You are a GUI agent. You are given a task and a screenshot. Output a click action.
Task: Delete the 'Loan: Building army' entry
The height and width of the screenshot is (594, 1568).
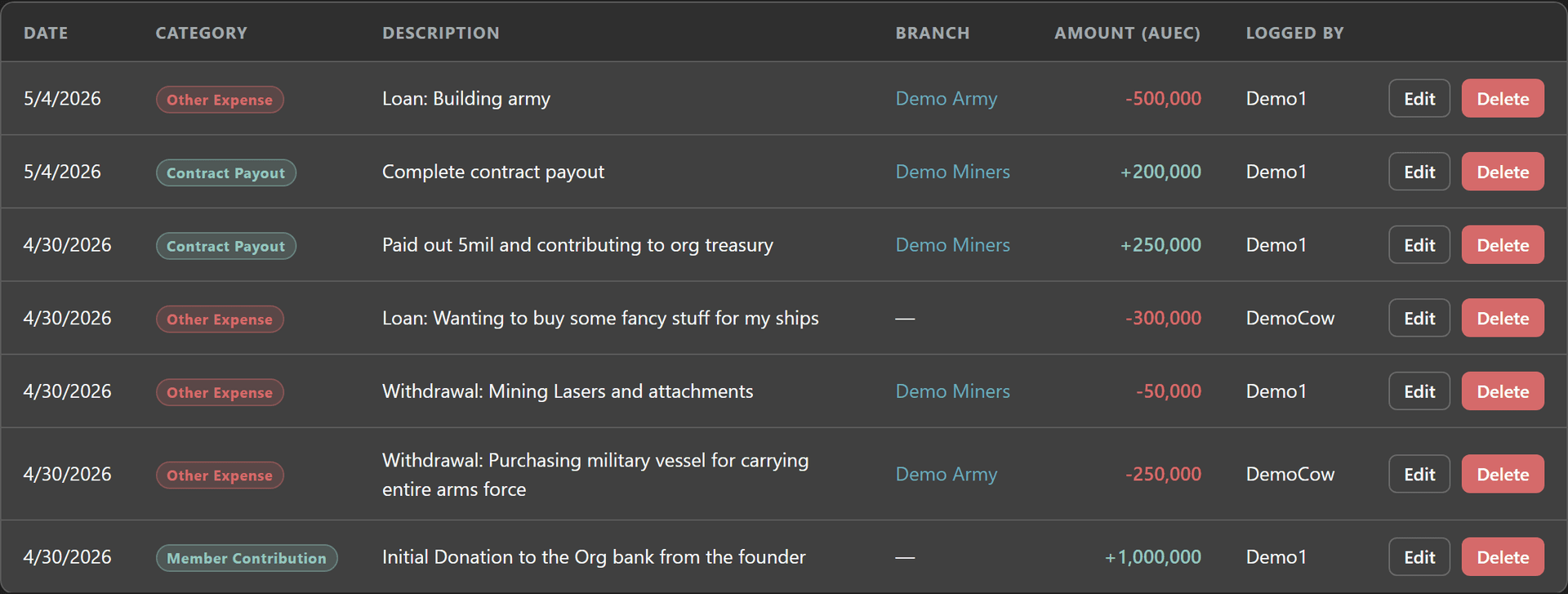tap(1503, 98)
